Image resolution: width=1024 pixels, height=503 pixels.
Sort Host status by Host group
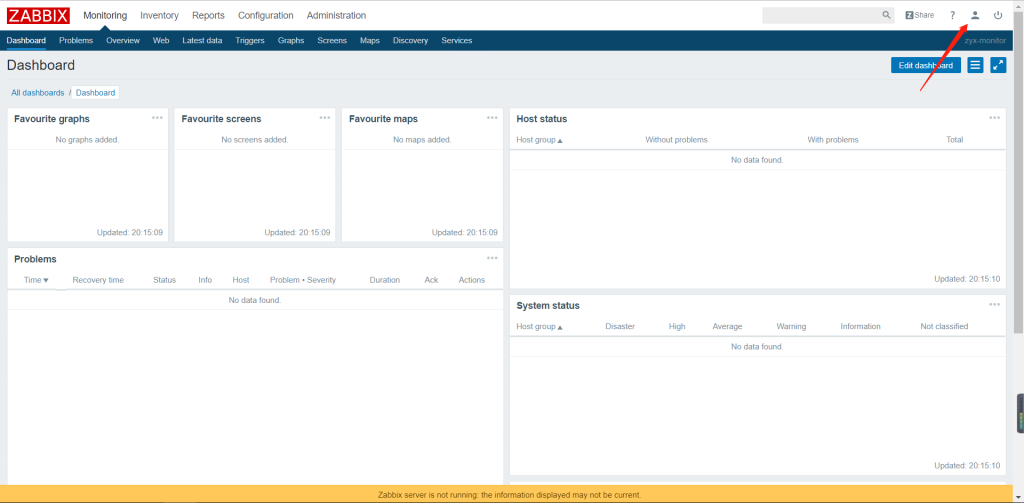pos(539,140)
